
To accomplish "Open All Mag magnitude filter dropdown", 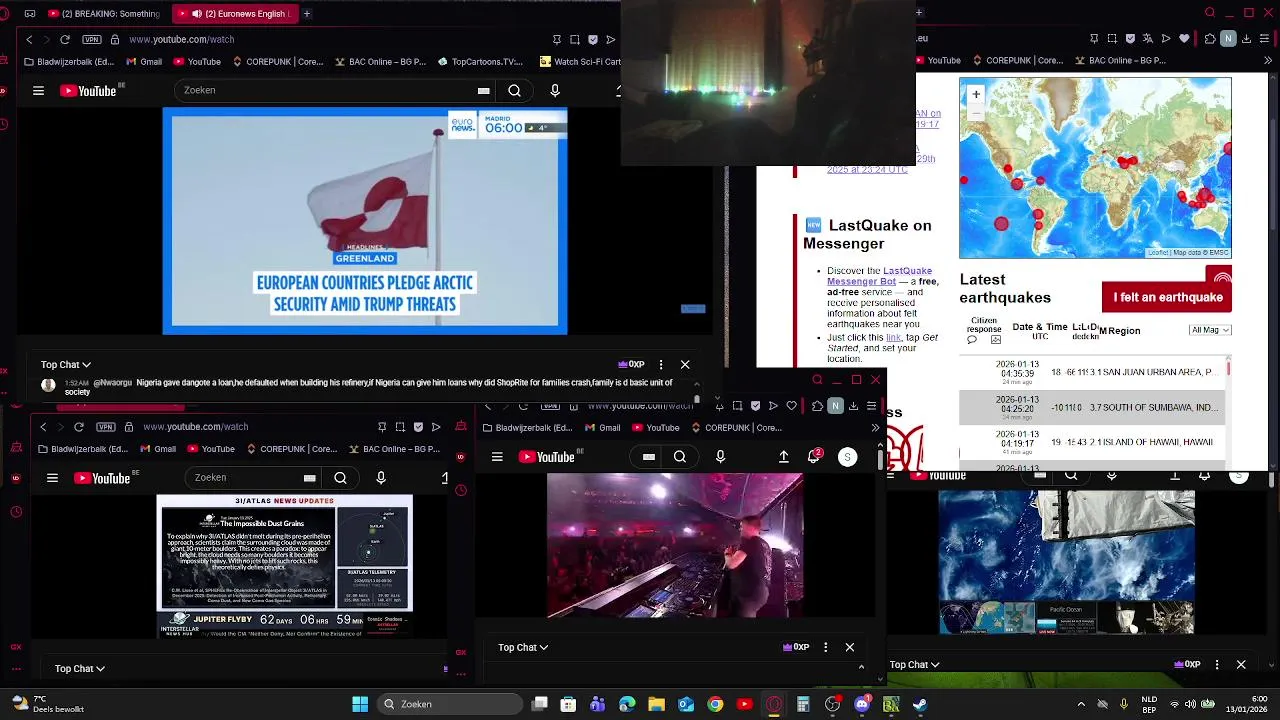I will pos(1210,330).
